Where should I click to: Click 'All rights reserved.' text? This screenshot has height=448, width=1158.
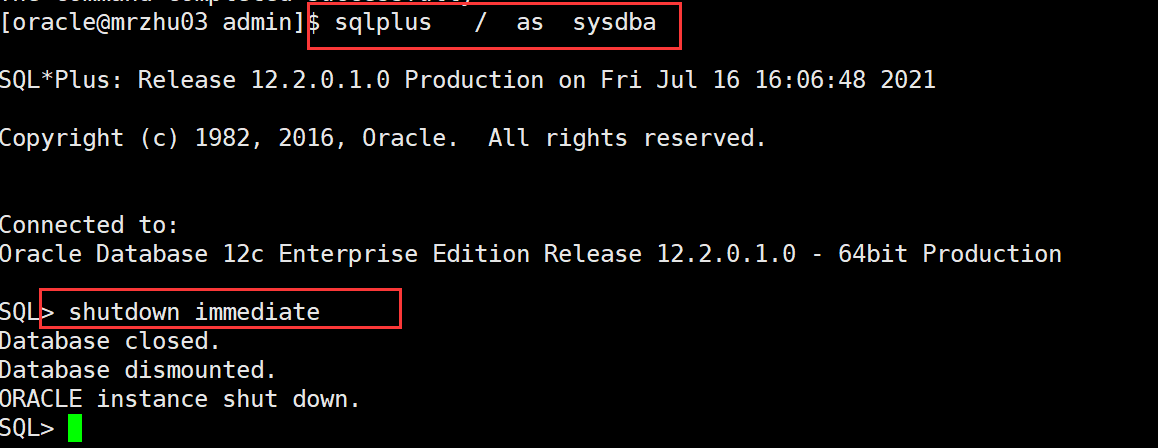(x=627, y=138)
